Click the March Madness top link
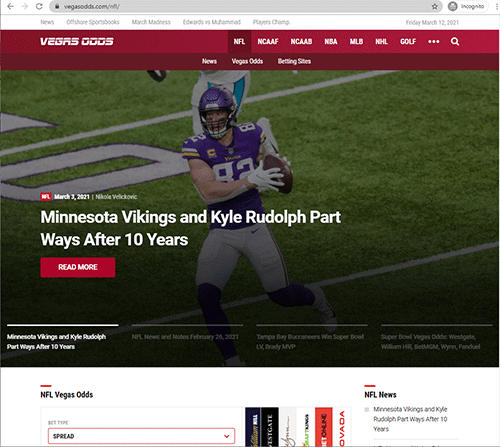500x447 pixels. click(x=151, y=22)
